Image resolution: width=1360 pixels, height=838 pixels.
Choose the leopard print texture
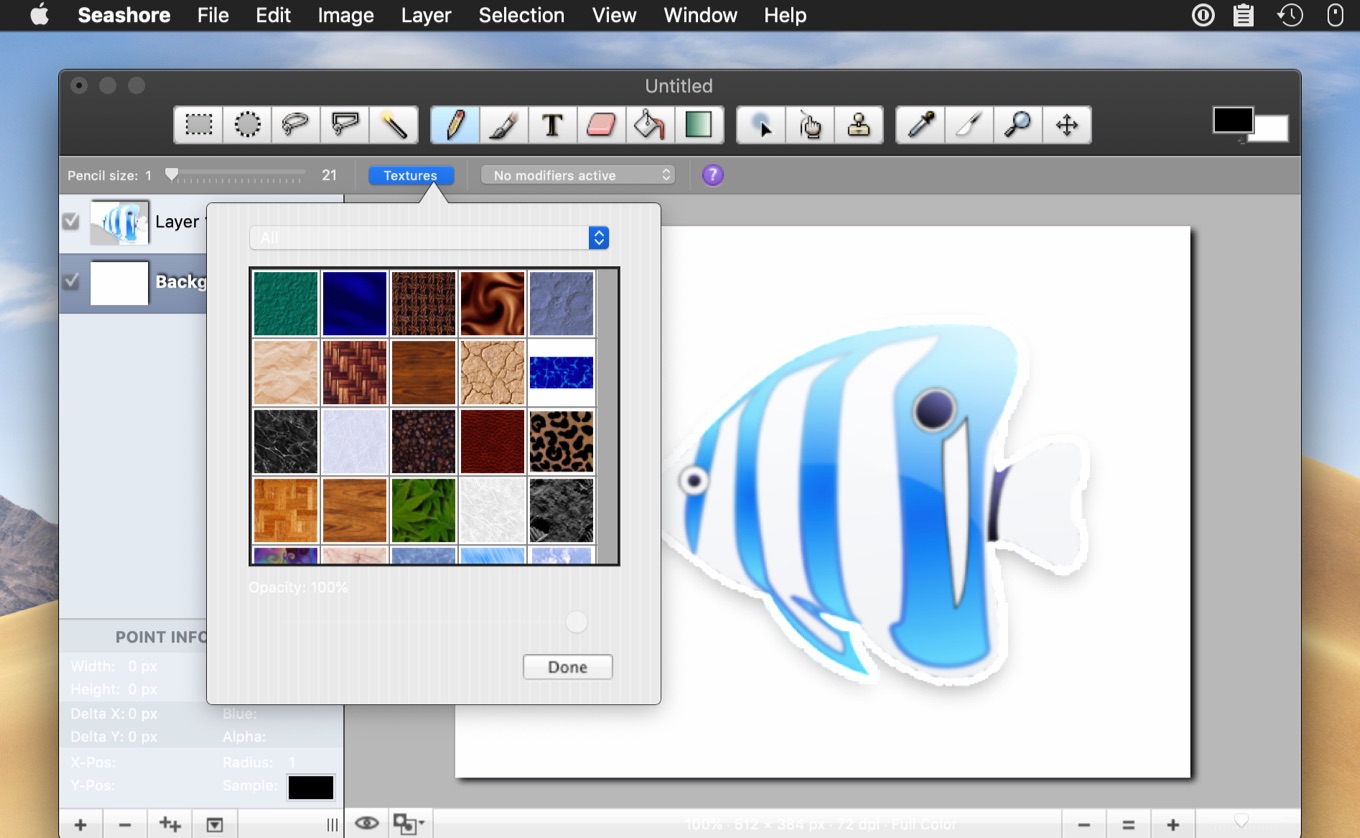561,441
